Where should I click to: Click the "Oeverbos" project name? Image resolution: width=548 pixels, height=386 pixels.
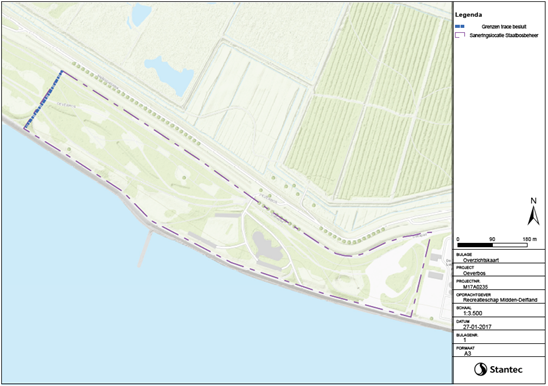pyautogui.click(x=474, y=273)
